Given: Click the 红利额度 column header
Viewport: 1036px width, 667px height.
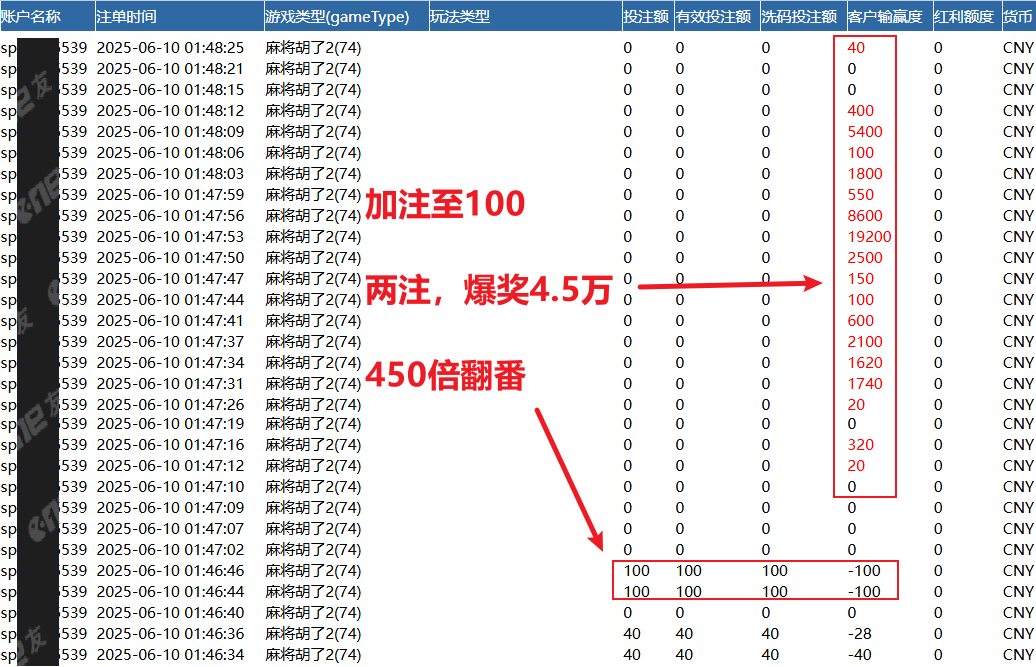Looking at the screenshot, I should tap(964, 17).
